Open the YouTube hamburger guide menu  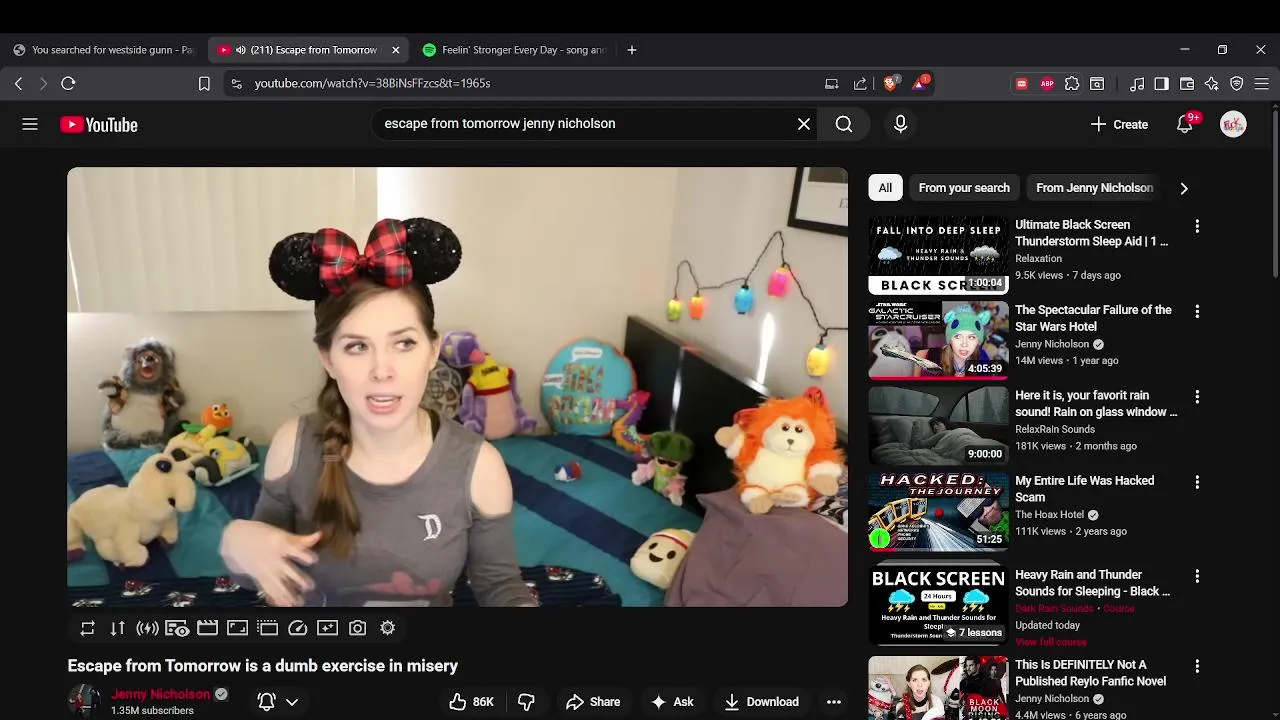[30, 124]
